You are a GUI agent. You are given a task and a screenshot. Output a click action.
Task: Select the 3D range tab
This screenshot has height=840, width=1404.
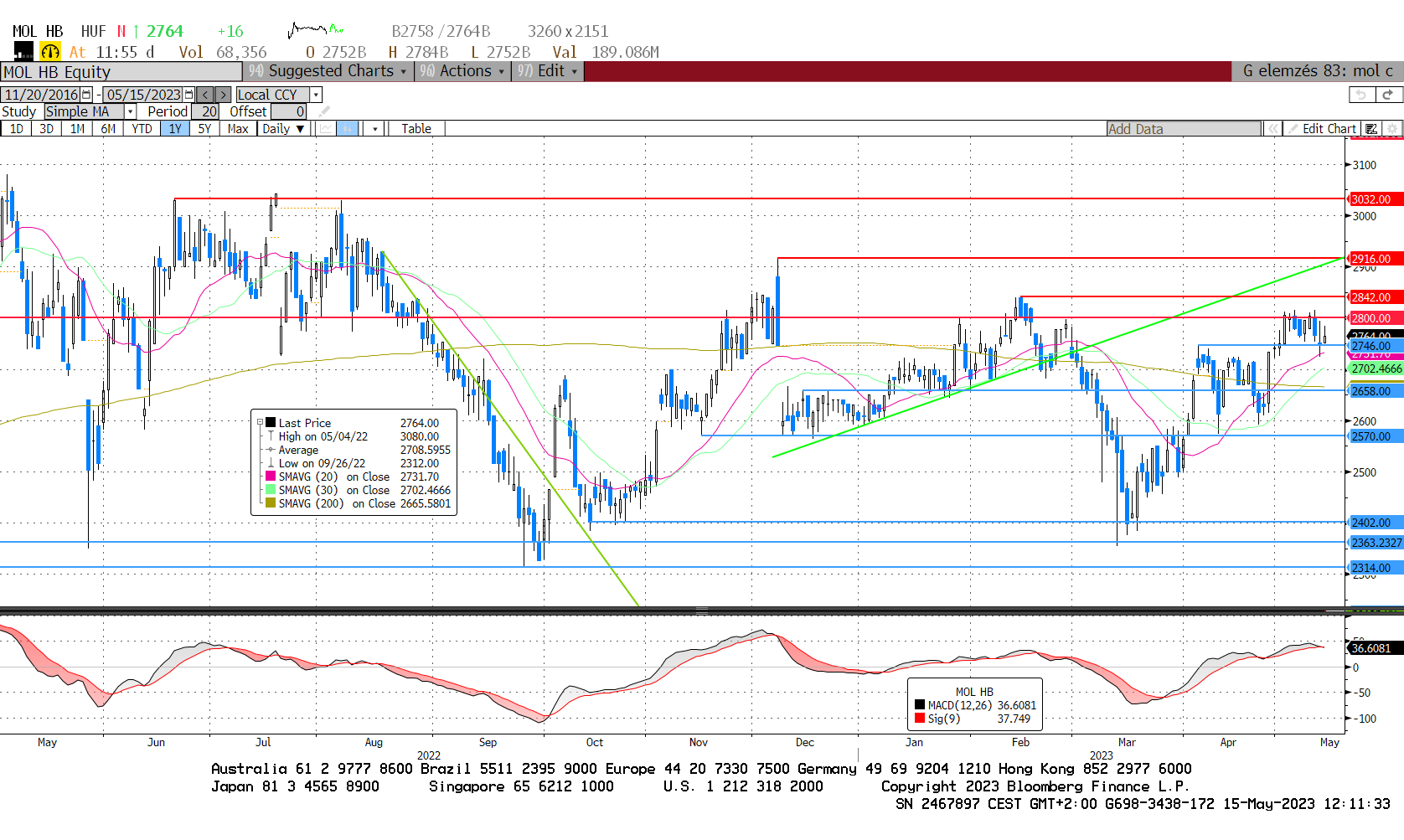click(47, 129)
